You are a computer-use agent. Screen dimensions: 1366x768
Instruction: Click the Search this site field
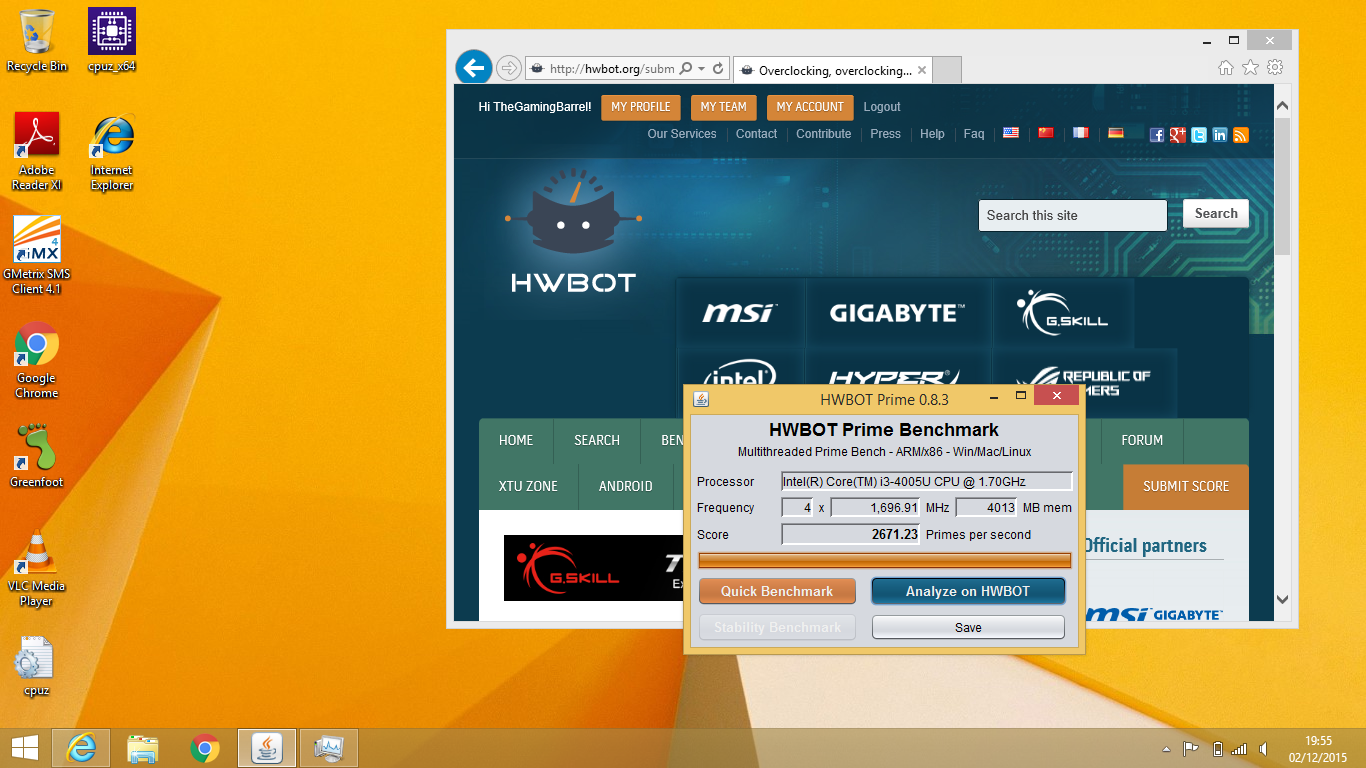pyautogui.click(x=1072, y=215)
